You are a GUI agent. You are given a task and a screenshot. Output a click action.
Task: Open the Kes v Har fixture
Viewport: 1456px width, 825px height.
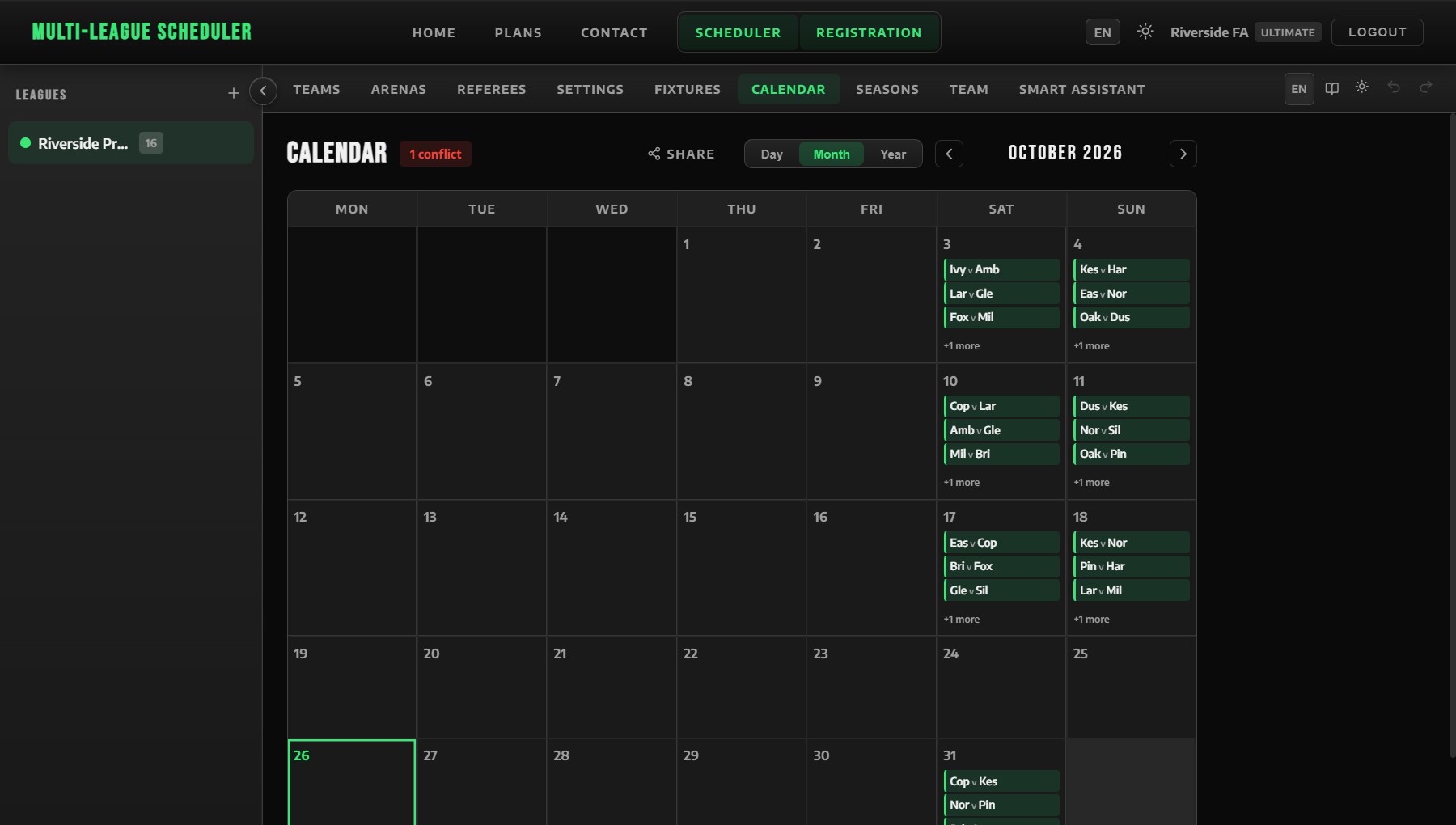pyautogui.click(x=1131, y=269)
